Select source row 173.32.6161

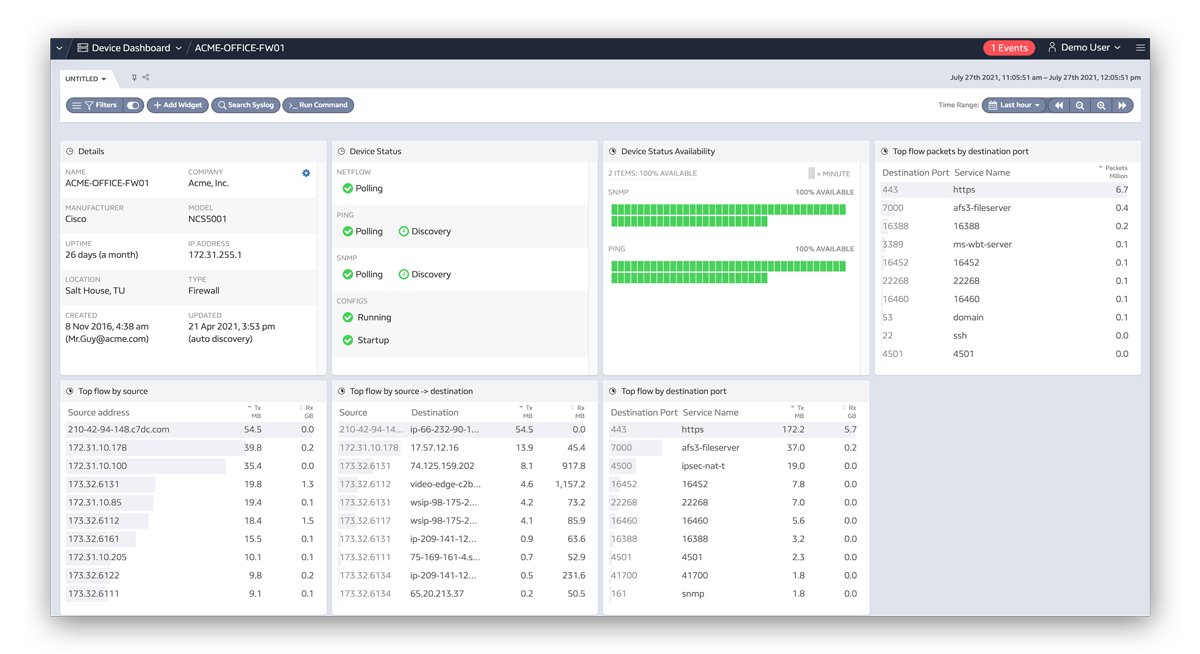tap(191, 539)
